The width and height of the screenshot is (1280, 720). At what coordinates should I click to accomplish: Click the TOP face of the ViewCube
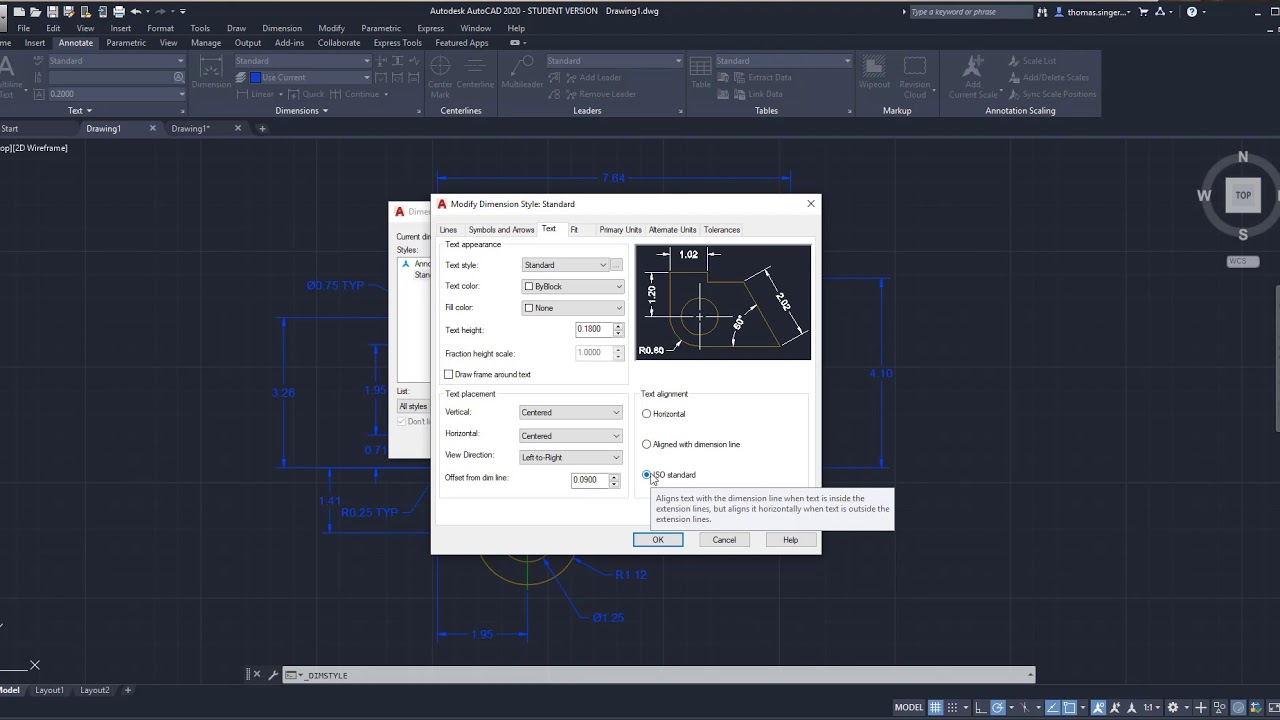click(1243, 195)
